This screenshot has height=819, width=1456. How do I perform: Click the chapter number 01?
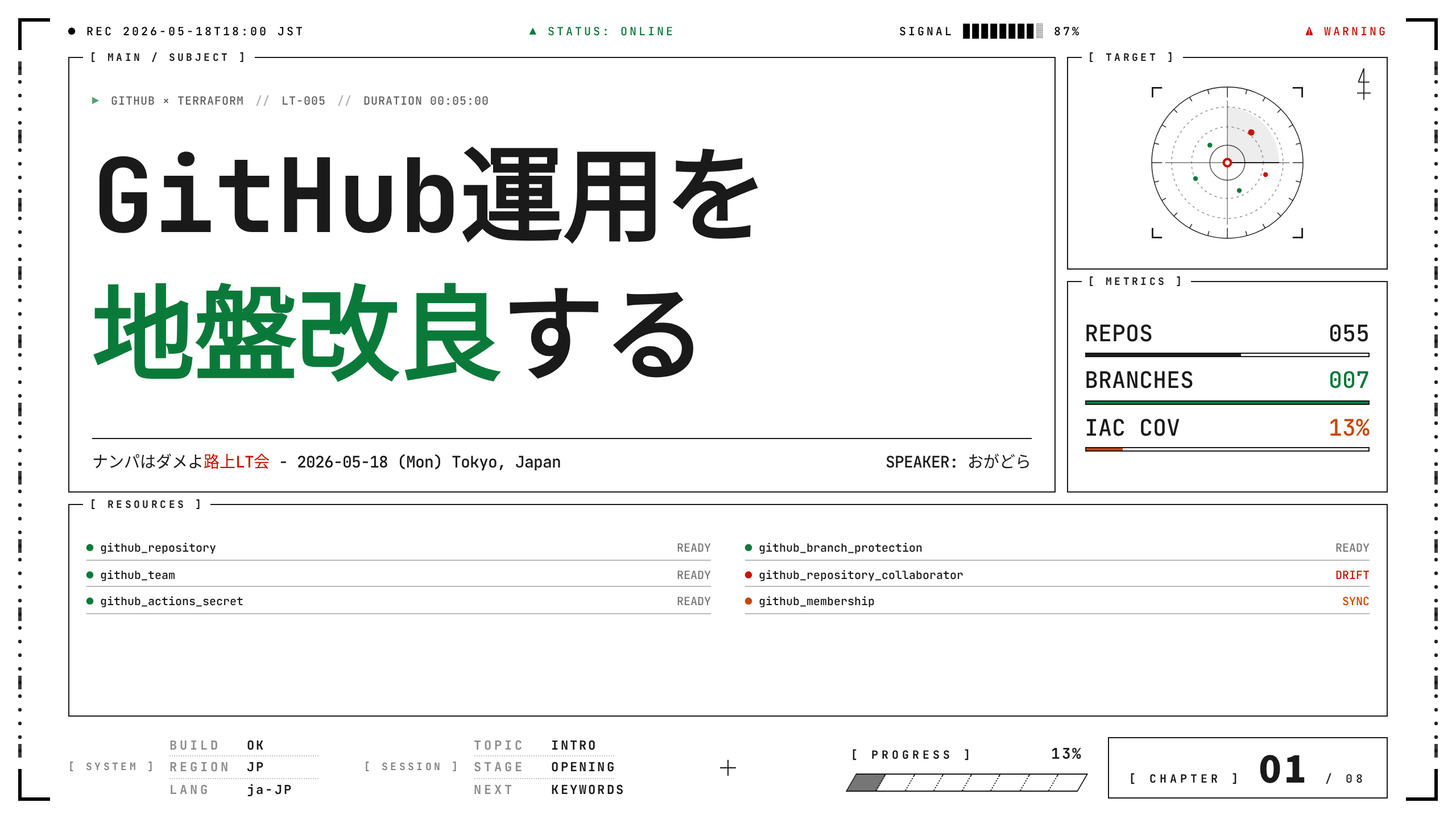click(x=1282, y=770)
